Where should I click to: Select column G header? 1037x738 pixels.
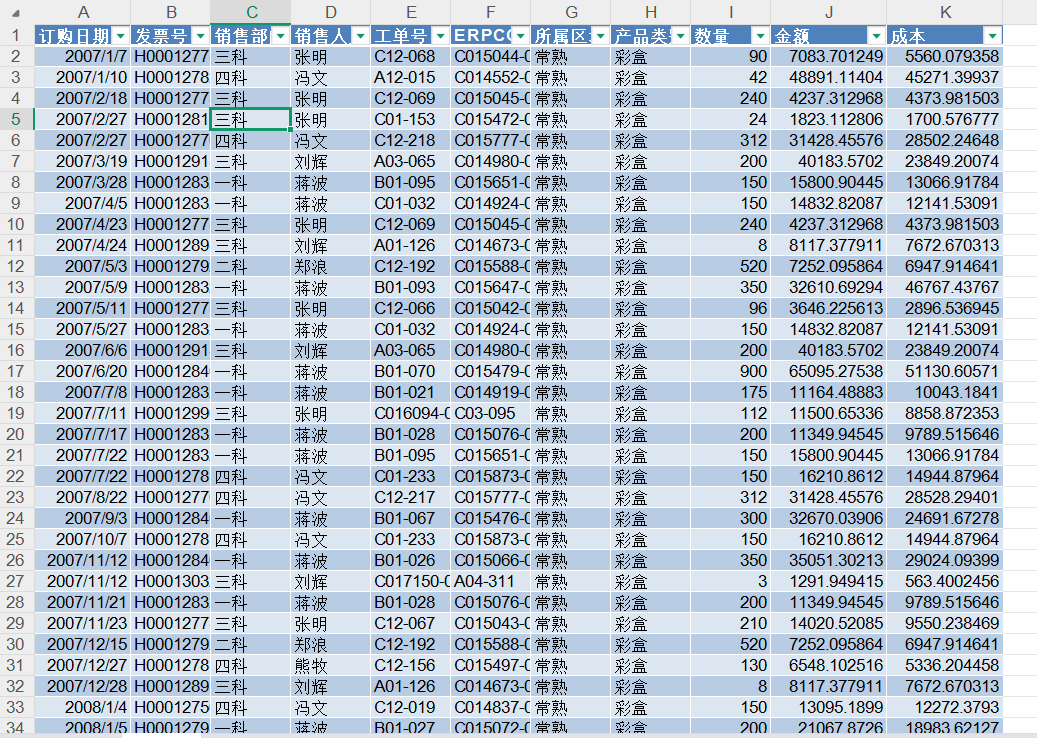click(x=571, y=12)
